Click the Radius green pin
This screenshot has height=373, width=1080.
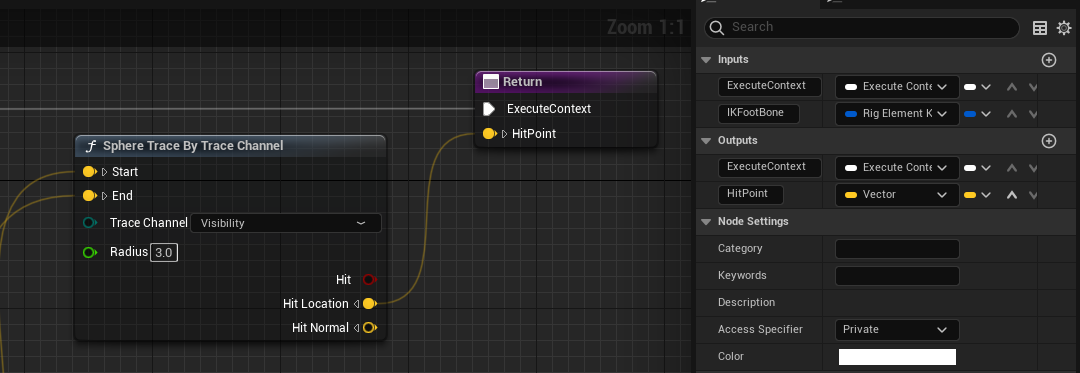pyautogui.click(x=90, y=253)
